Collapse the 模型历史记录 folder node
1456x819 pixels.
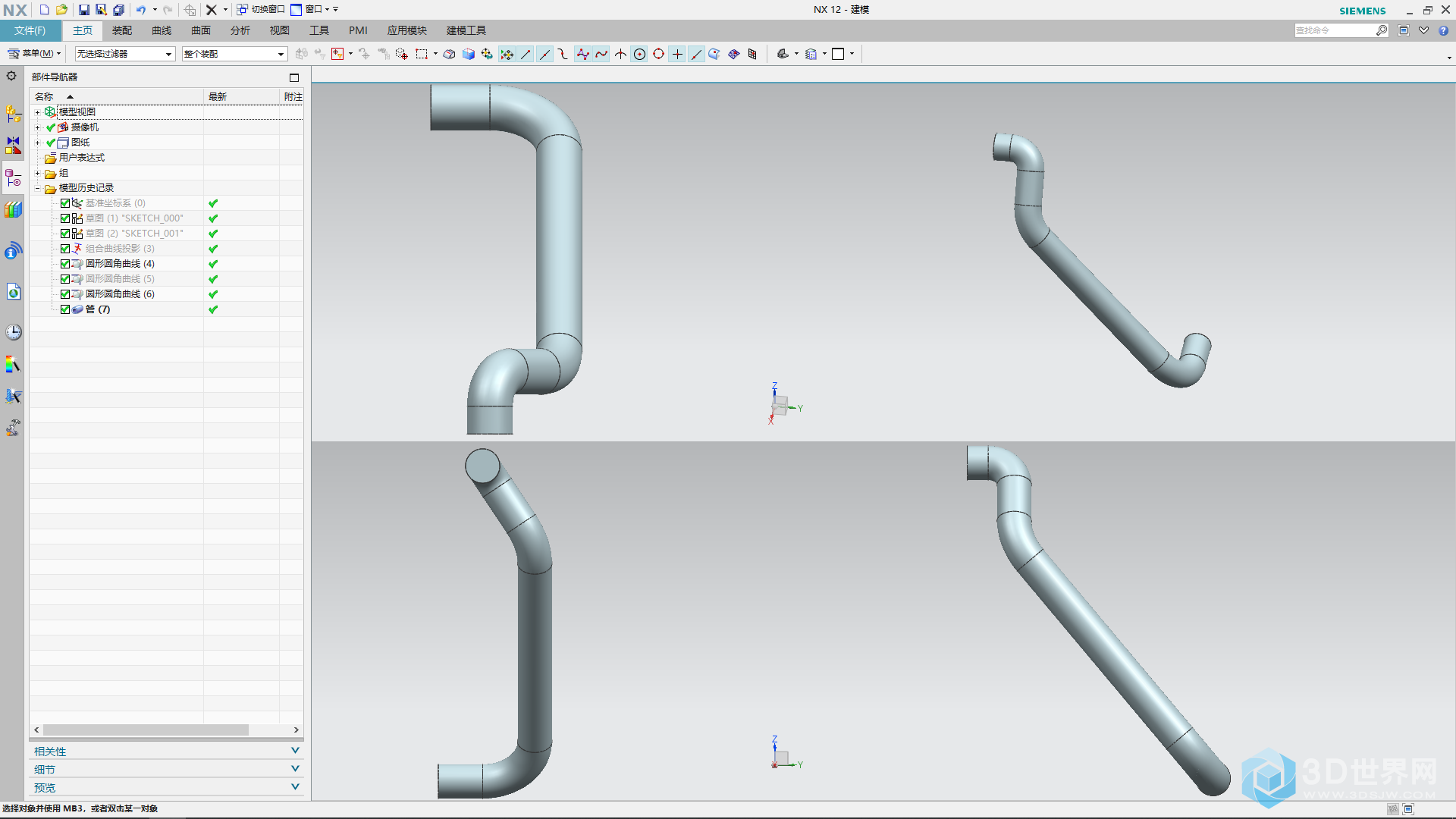point(37,189)
